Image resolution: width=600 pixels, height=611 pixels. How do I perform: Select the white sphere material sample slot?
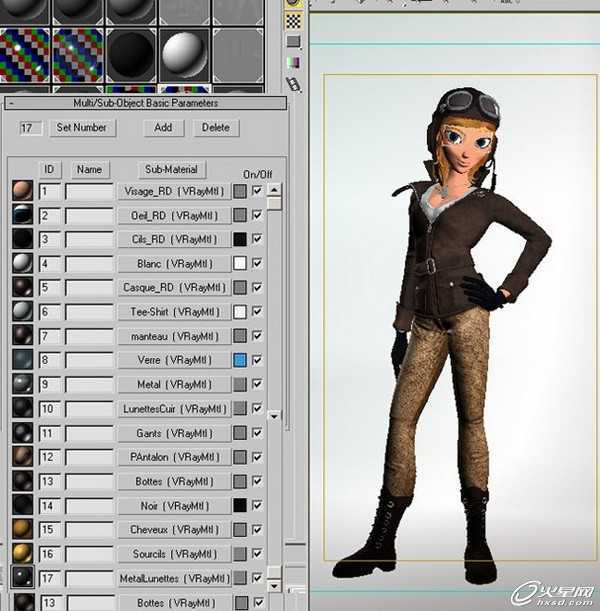(x=185, y=55)
